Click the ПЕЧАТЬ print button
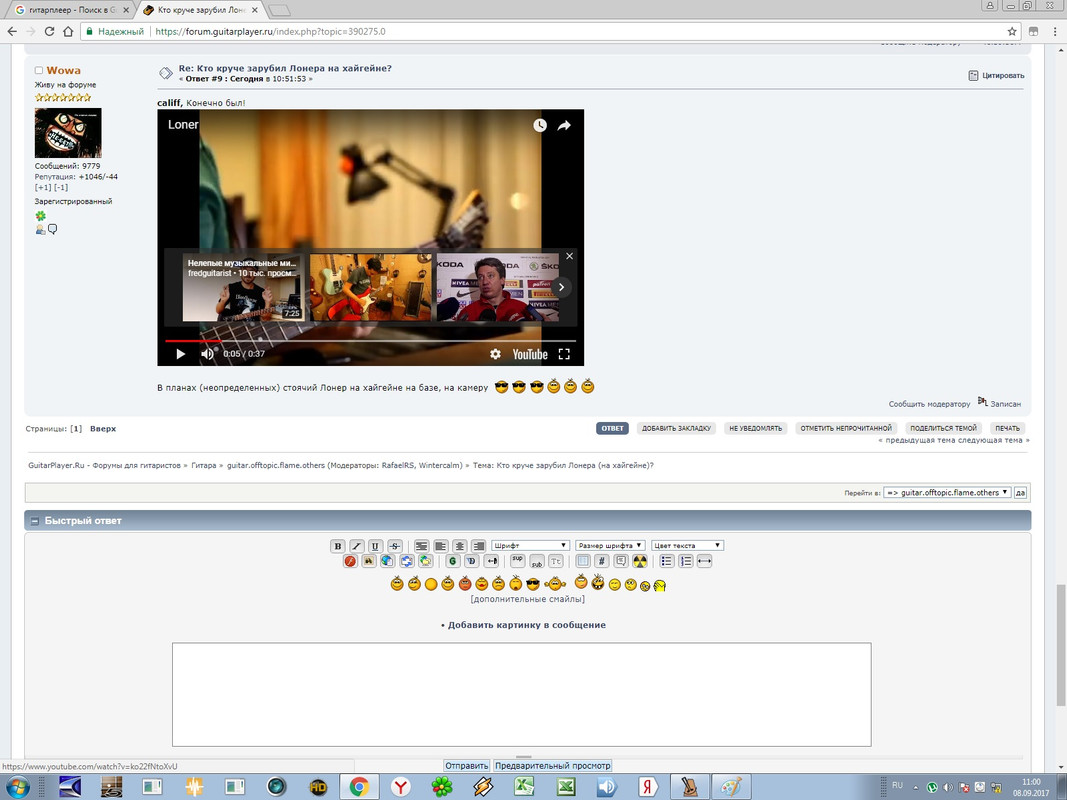 [1007, 429]
